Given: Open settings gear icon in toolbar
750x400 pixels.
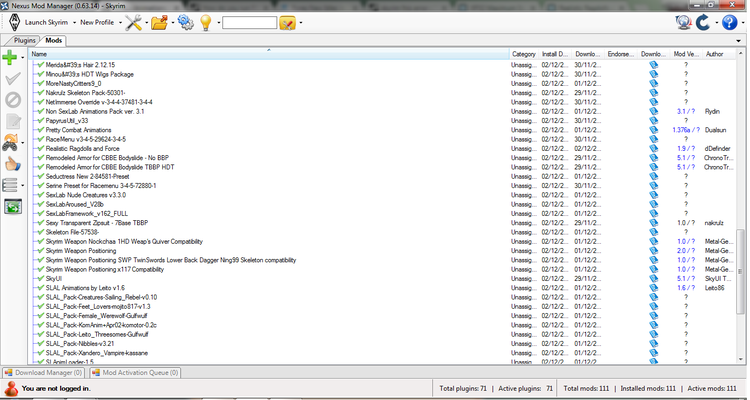Looking at the screenshot, I should pyautogui.click(x=186, y=22).
